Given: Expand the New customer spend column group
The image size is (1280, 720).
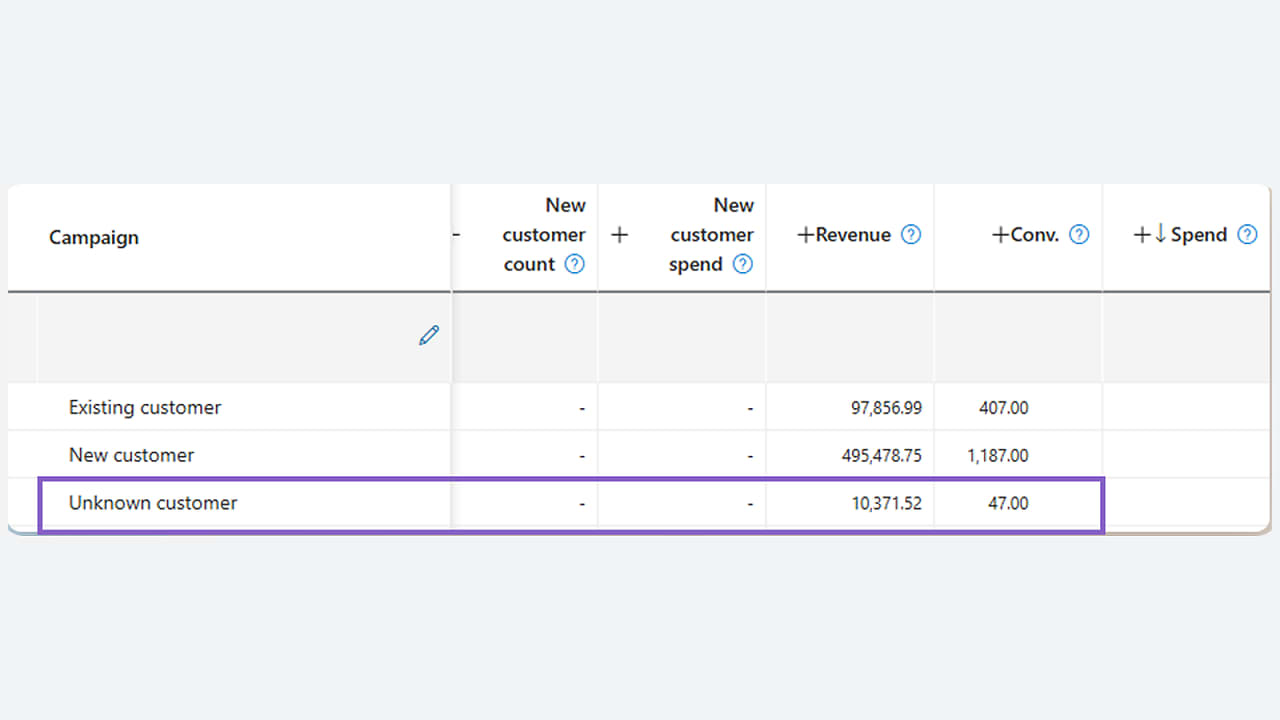Looking at the screenshot, I should pyautogui.click(x=620, y=234).
